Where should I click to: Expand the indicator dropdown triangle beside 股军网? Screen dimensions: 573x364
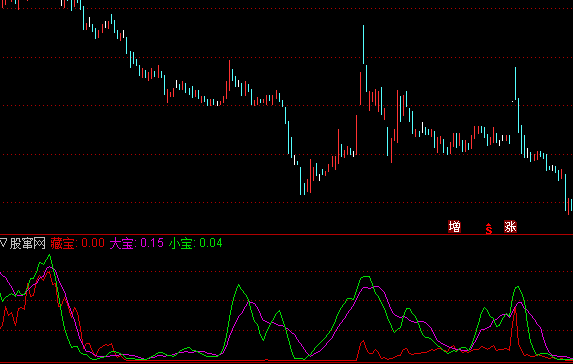(4, 243)
